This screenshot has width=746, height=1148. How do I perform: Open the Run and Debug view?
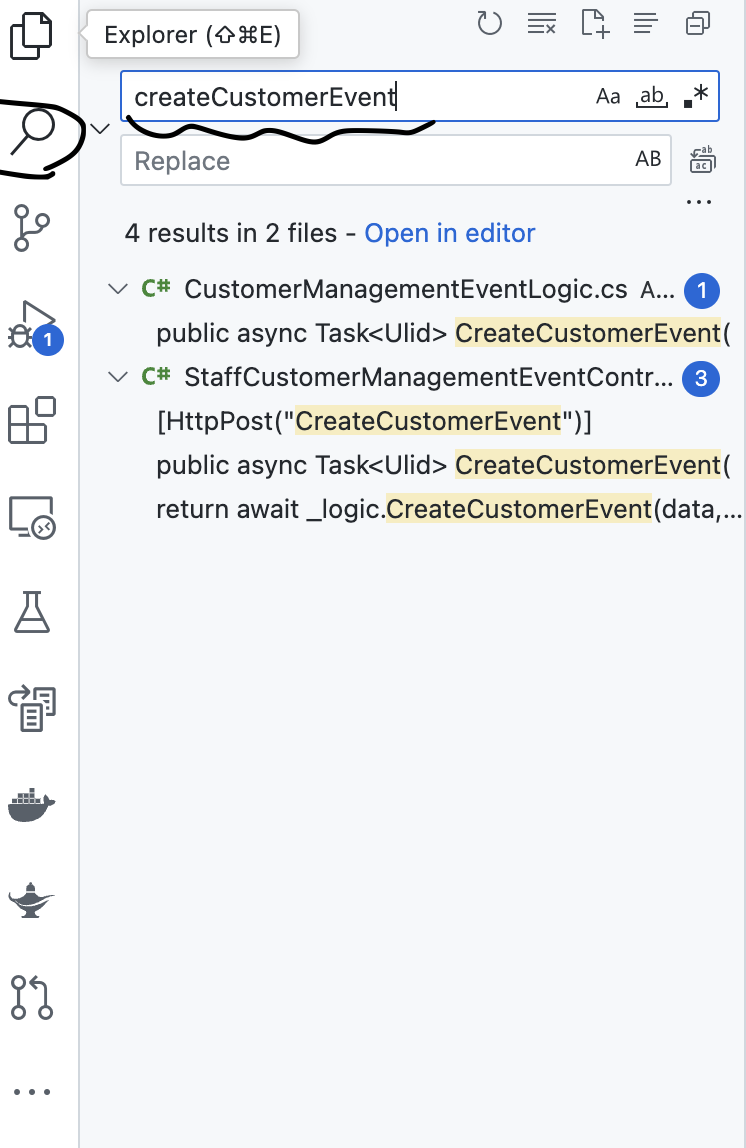pos(33,324)
